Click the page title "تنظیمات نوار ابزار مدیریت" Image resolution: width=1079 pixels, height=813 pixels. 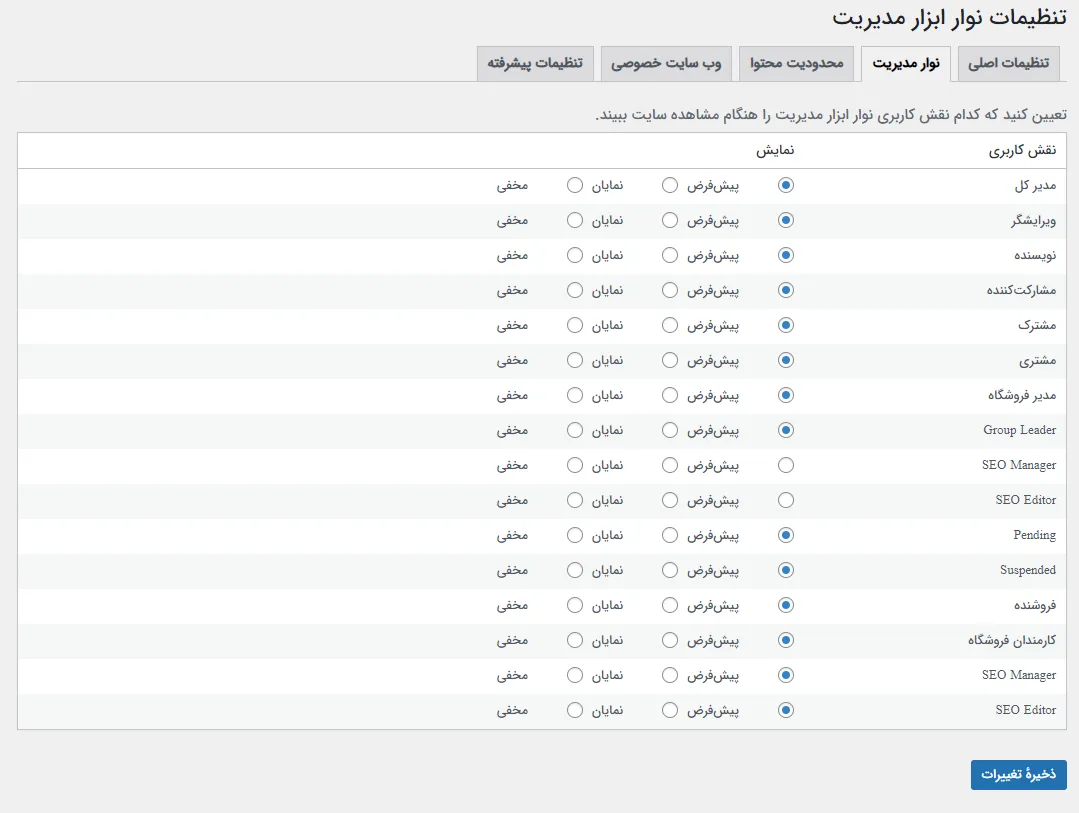point(949,18)
